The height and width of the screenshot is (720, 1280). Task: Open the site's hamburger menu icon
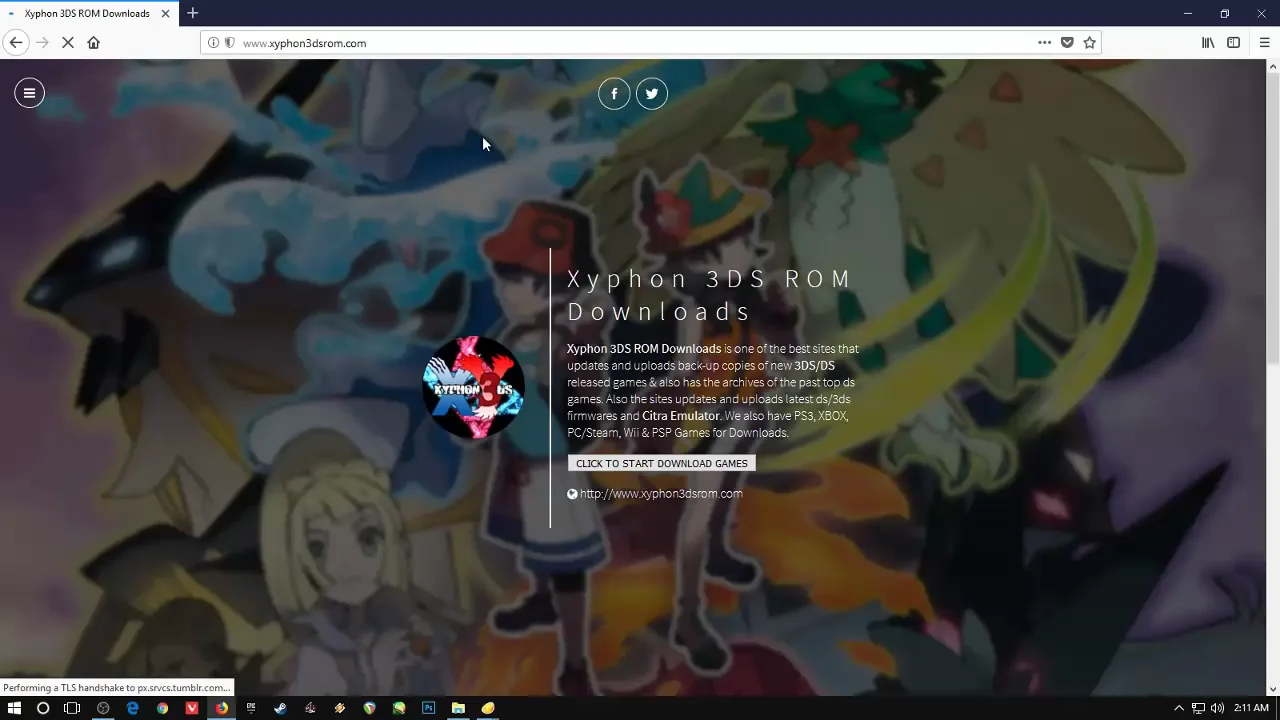point(29,93)
